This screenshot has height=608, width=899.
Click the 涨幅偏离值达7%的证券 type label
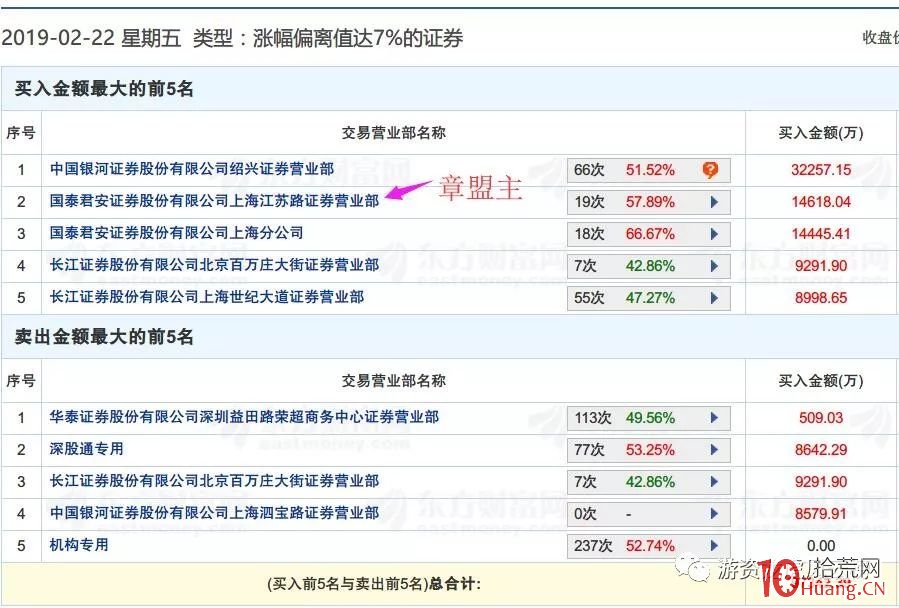(358, 38)
